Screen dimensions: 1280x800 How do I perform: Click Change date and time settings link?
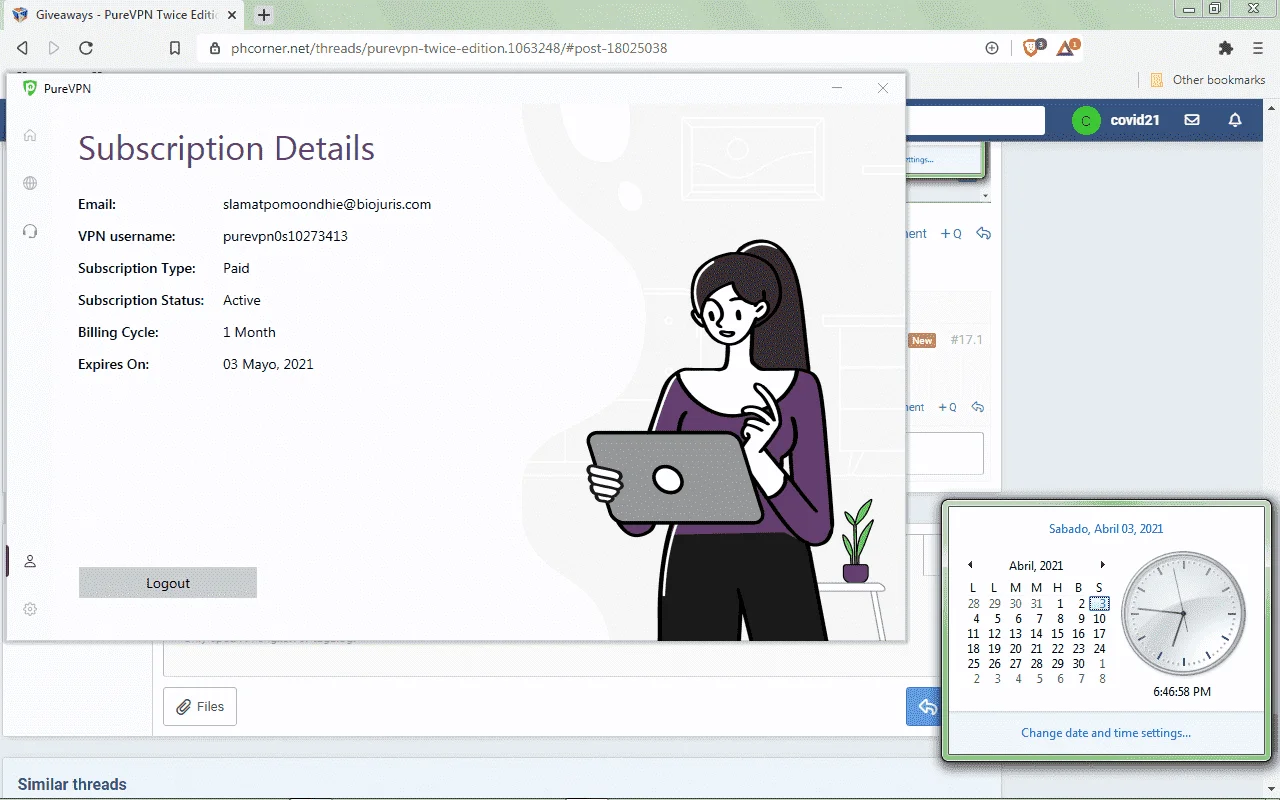pyautogui.click(x=1106, y=733)
